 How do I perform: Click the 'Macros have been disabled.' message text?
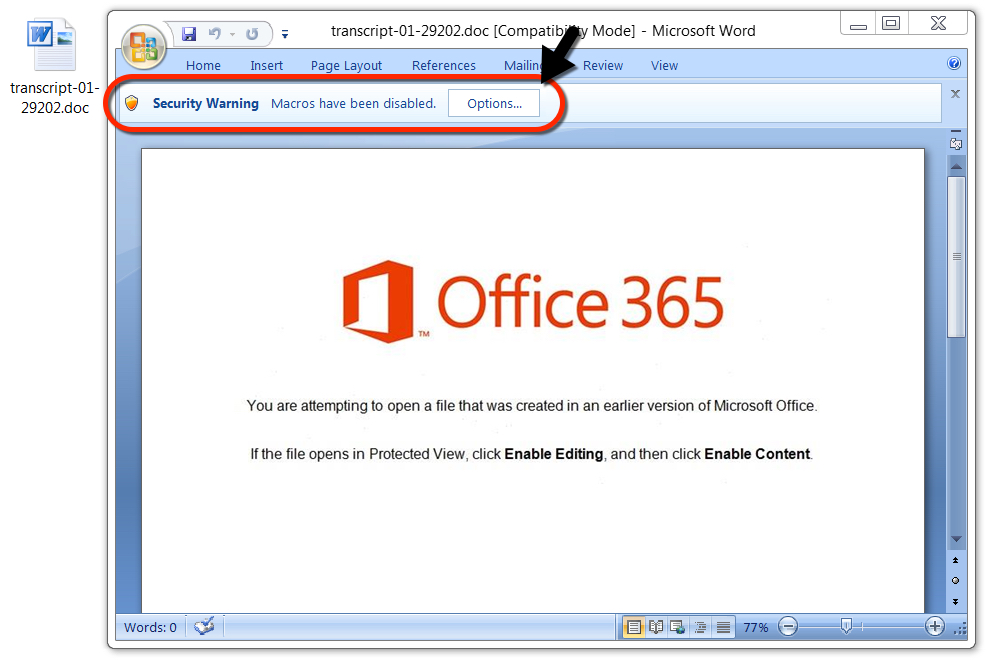point(353,103)
